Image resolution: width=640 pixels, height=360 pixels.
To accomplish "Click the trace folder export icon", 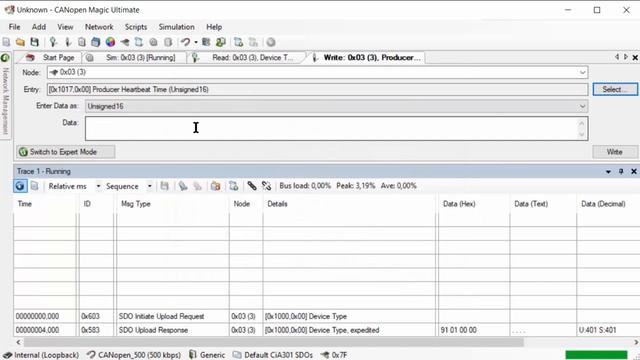I will 216,186.
